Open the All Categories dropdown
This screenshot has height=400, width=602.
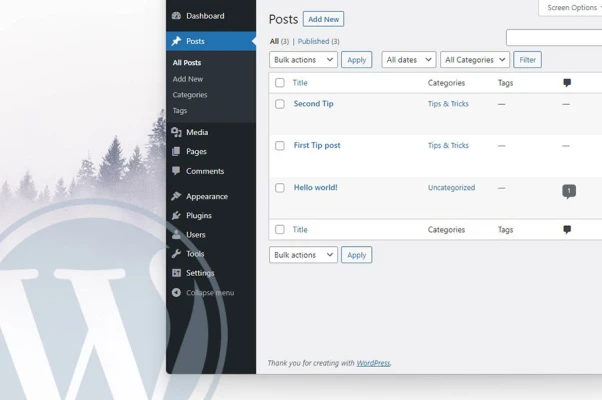[475, 60]
